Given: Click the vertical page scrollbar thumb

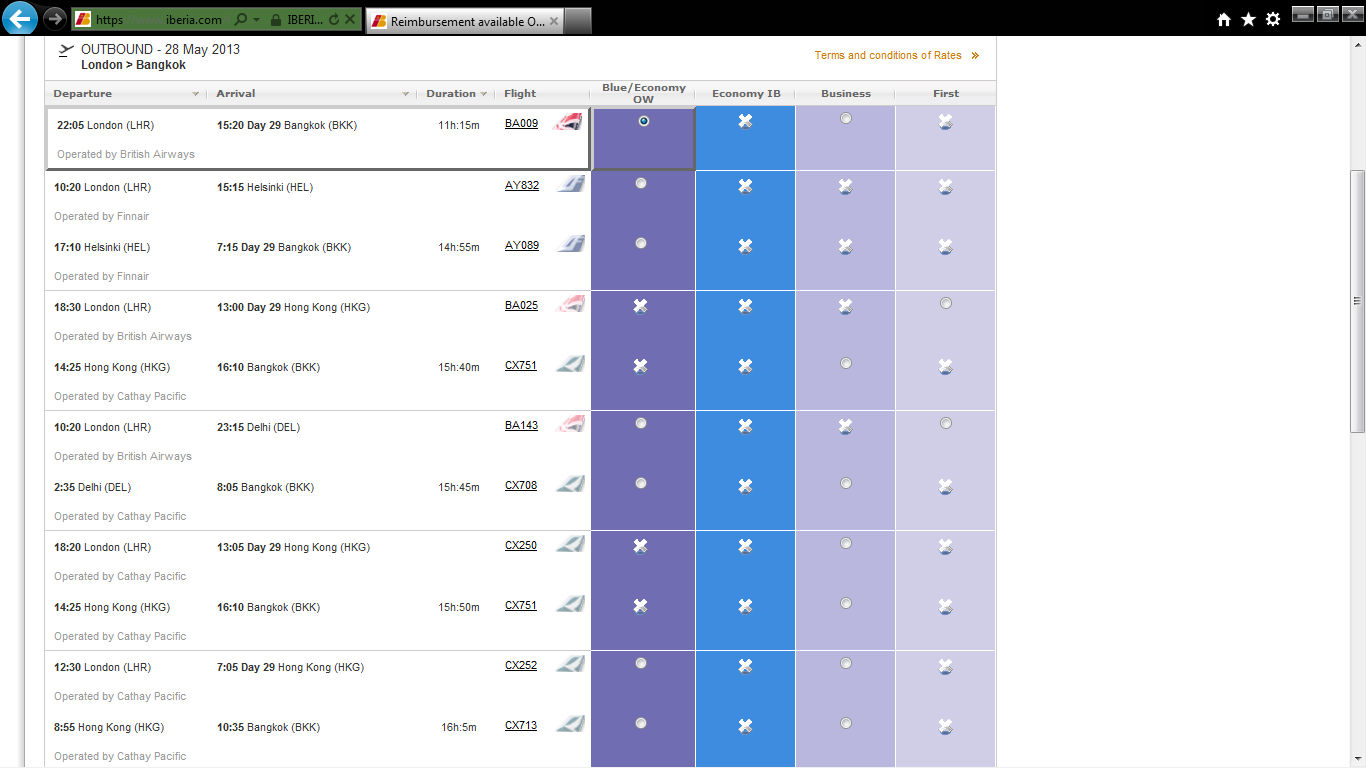Looking at the screenshot, I should click(1357, 300).
